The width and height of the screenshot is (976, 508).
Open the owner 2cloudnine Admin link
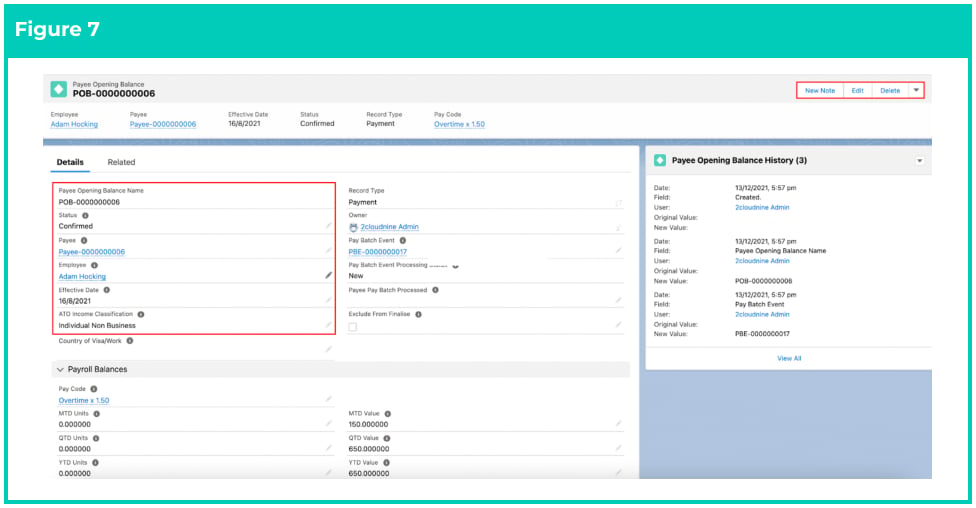(x=390, y=227)
